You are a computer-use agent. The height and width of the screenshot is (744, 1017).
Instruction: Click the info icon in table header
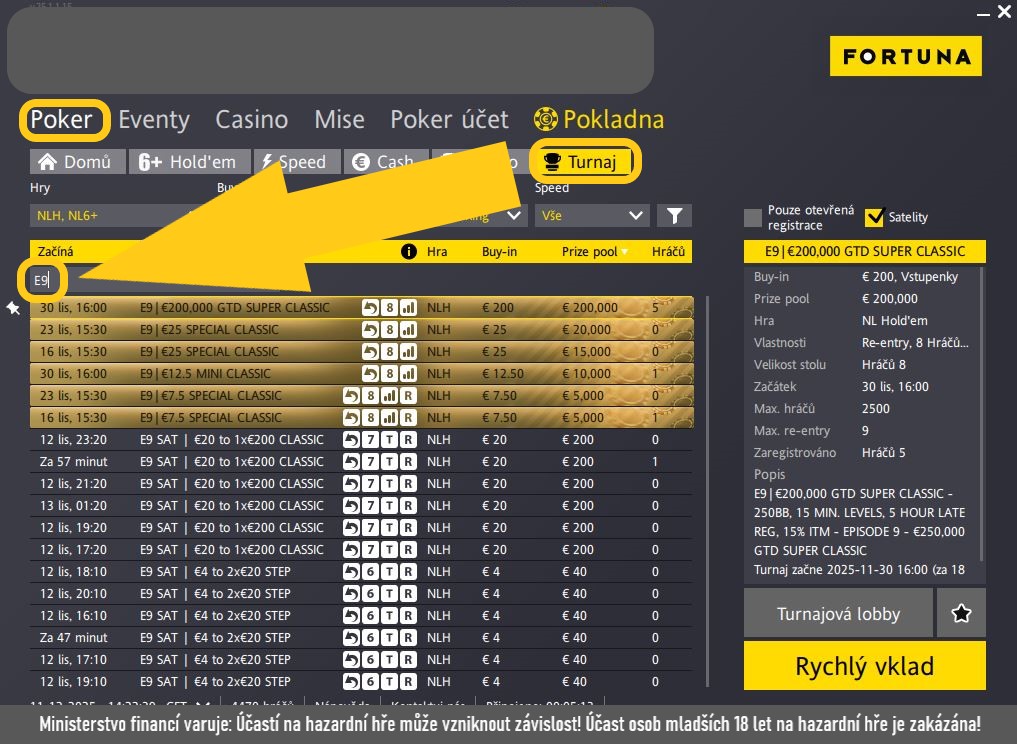408,252
